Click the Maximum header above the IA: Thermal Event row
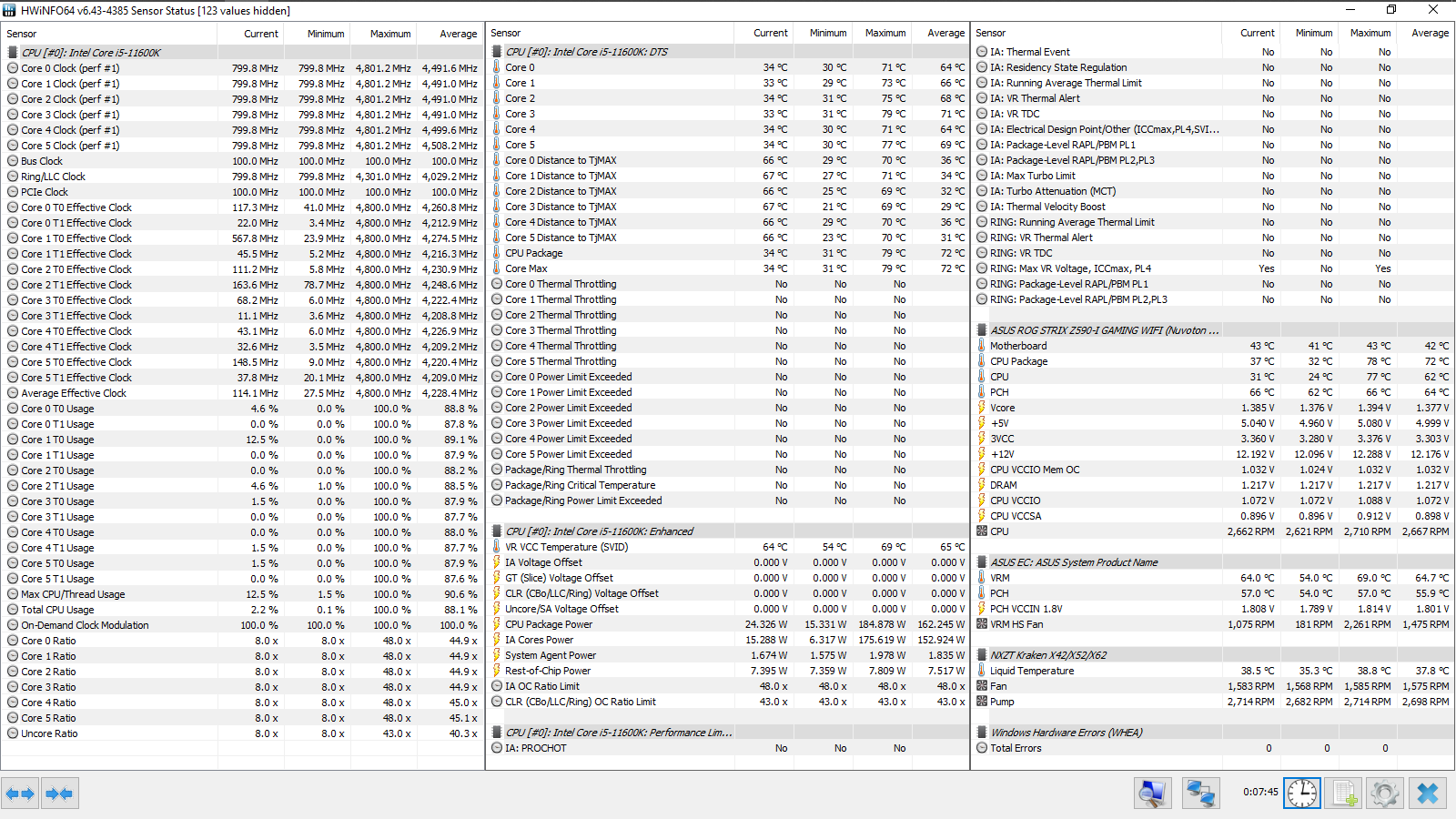 (x=1369, y=33)
